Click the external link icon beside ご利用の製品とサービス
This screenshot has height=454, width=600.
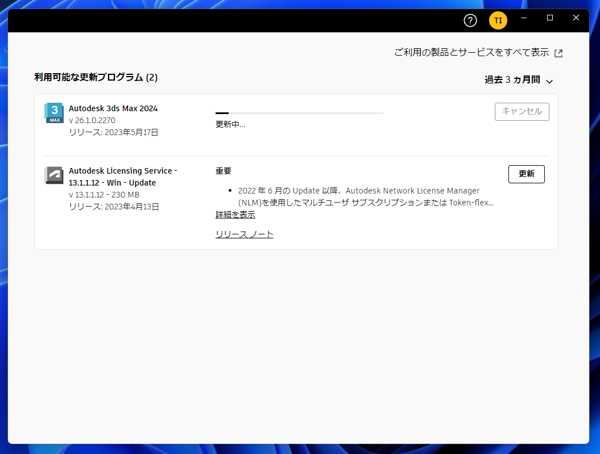click(x=559, y=53)
